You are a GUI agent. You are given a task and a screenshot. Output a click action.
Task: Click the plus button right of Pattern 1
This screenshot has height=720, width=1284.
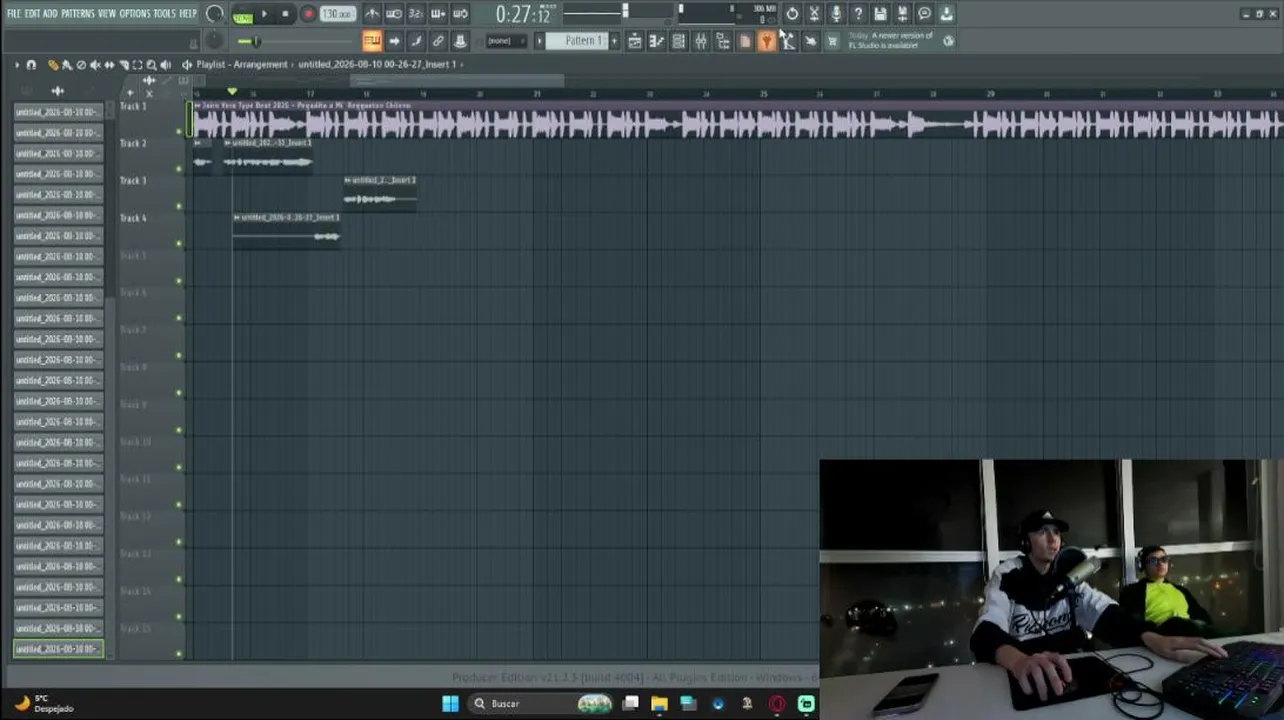(614, 41)
